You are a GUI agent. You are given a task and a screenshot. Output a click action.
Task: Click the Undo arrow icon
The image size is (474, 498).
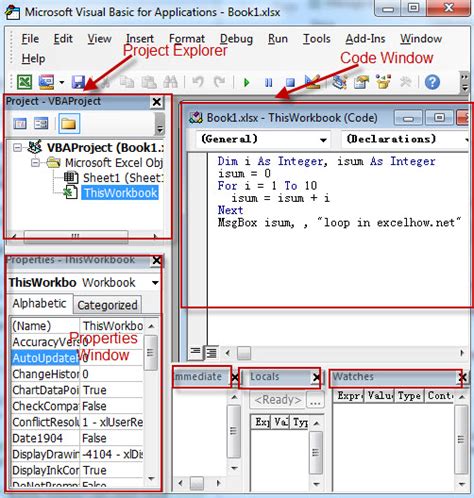tap(198, 82)
